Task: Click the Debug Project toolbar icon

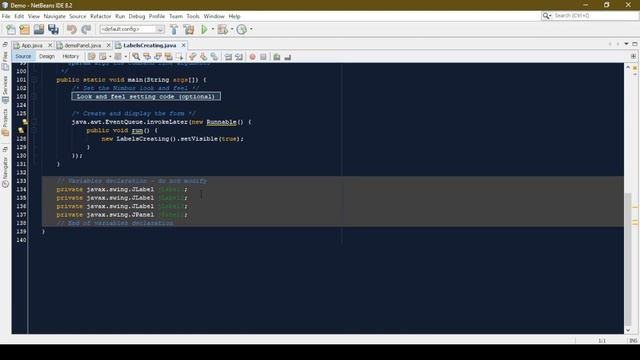Action: coord(222,29)
